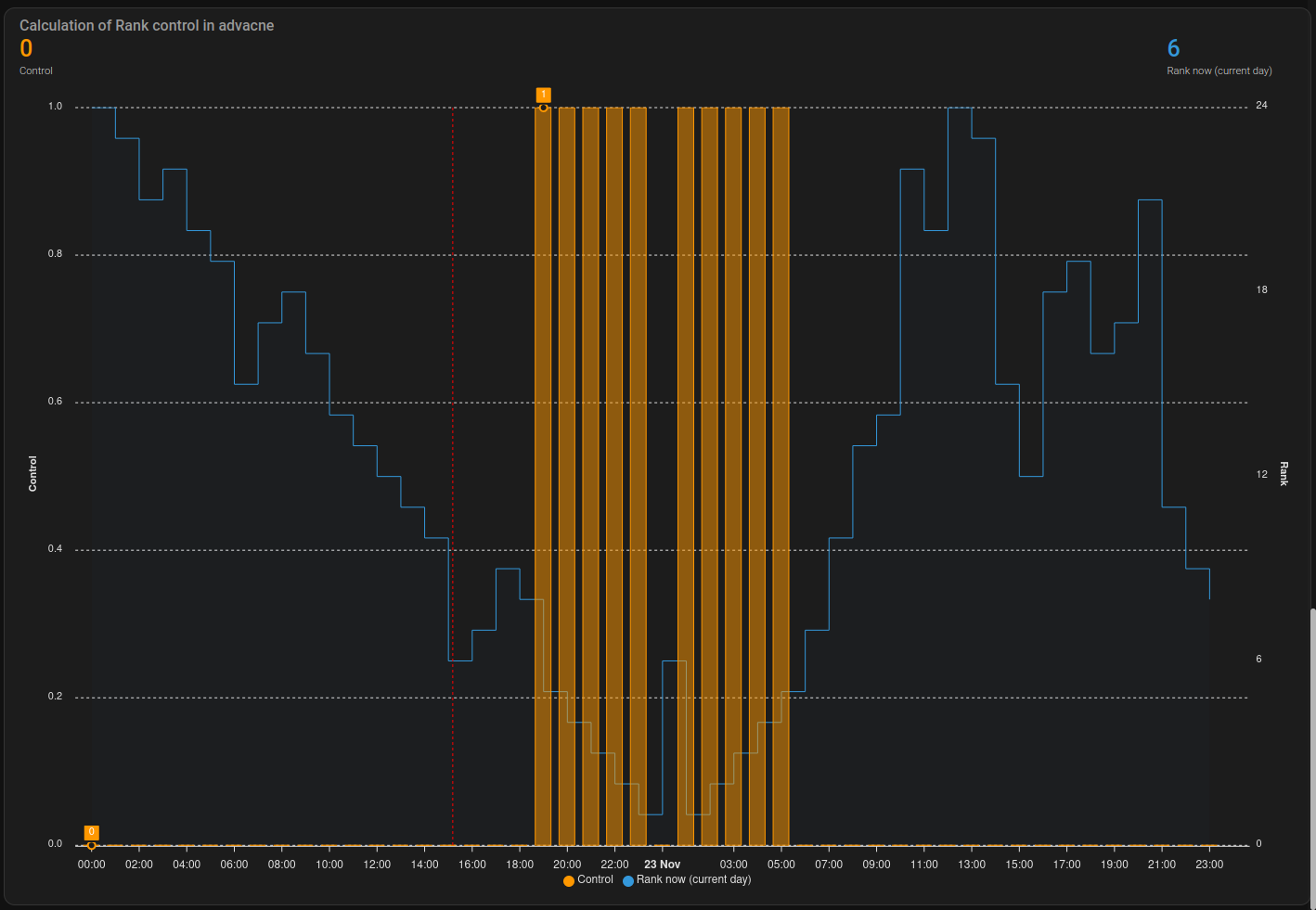Select the orange Control bar at 22:00
The width and height of the screenshot is (1316, 910).
pyautogui.click(x=614, y=464)
